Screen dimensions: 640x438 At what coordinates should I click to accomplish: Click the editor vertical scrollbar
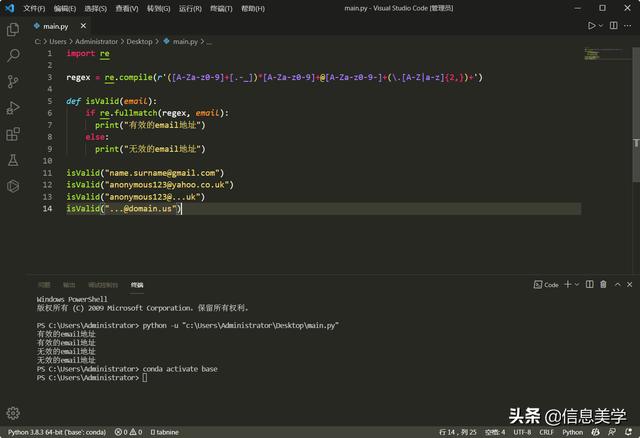[x=636, y=114]
